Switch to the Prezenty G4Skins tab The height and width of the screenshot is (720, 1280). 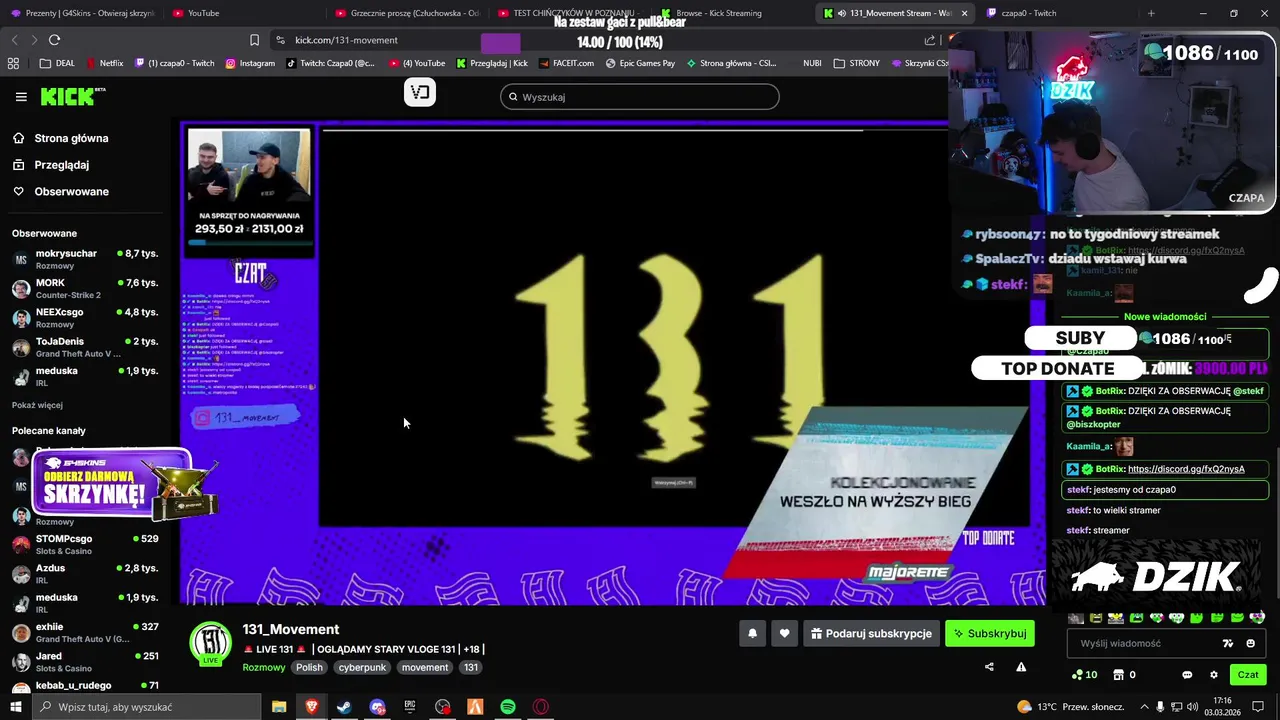(82, 13)
